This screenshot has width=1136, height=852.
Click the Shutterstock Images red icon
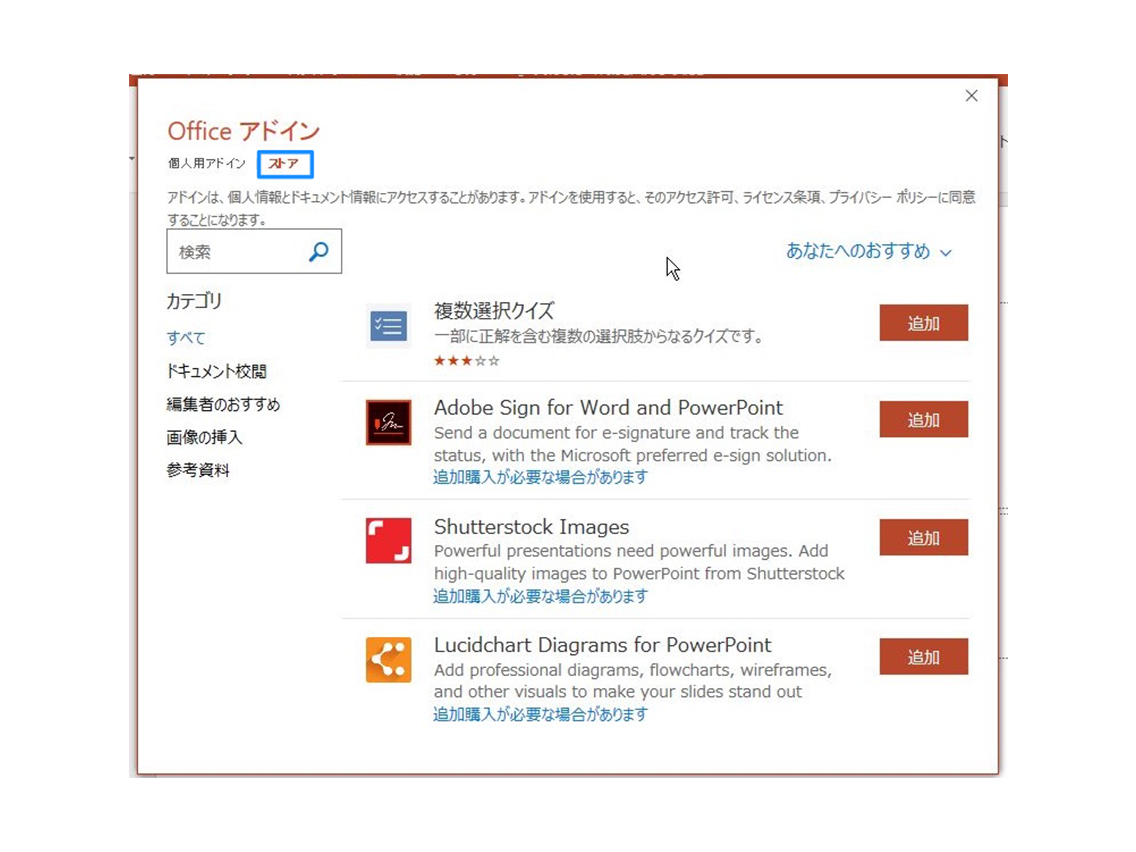tap(388, 540)
